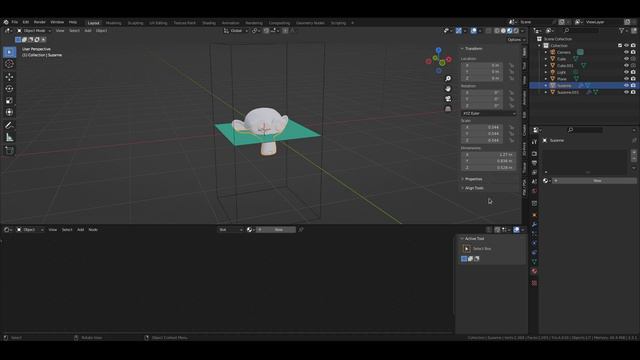Viewport: 640px width, 360px height.
Task: Select Suzanne.001 in the outliner
Action: click(568, 92)
